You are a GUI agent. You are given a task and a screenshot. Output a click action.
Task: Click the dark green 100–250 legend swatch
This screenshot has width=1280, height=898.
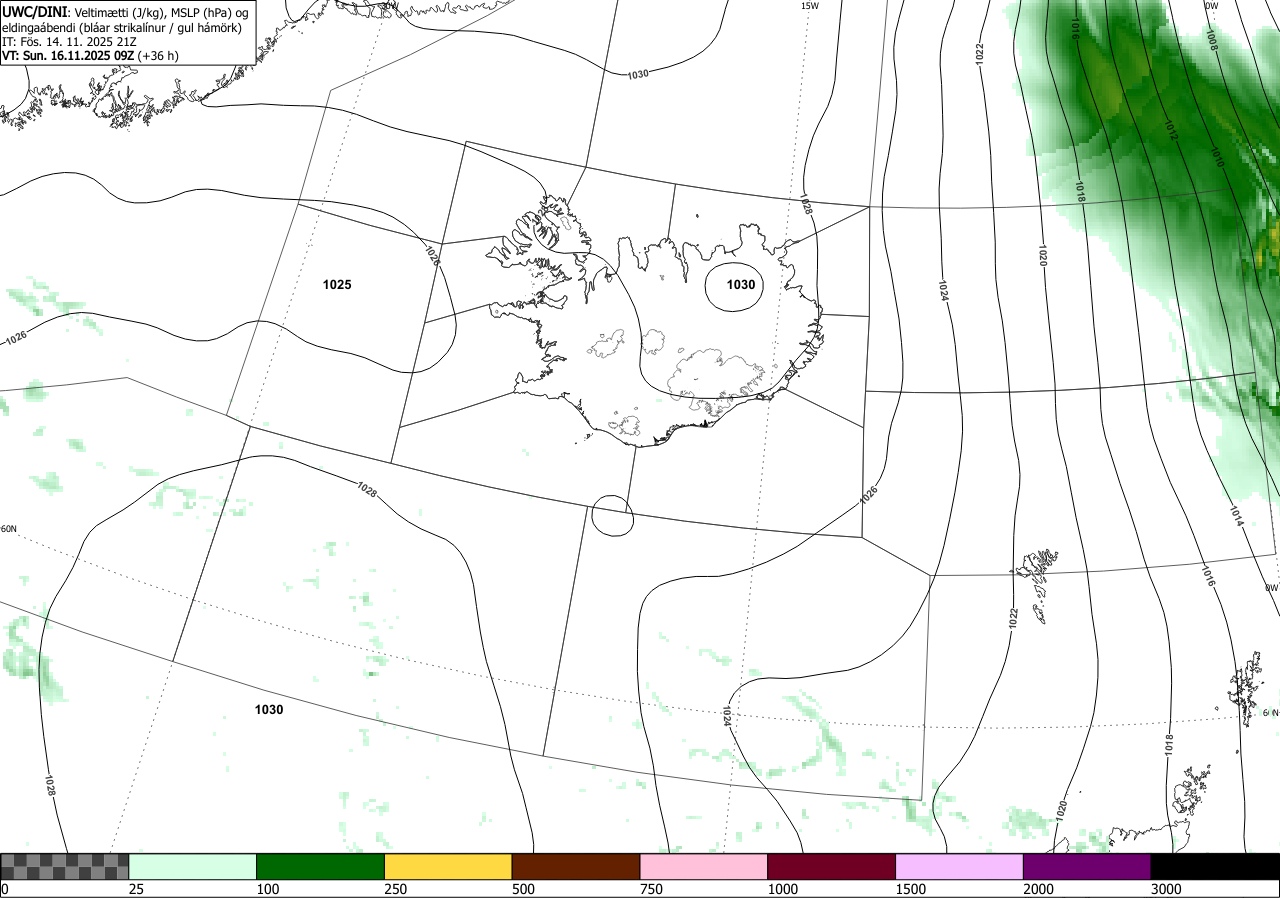[x=321, y=866]
